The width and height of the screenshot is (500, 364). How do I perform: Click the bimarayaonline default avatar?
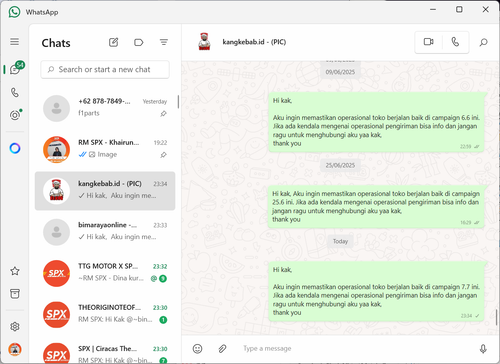(57, 232)
